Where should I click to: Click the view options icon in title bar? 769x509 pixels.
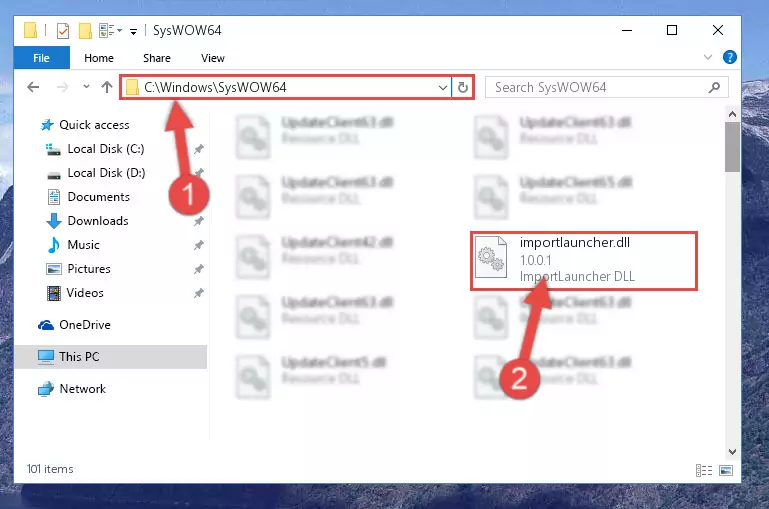point(107,30)
